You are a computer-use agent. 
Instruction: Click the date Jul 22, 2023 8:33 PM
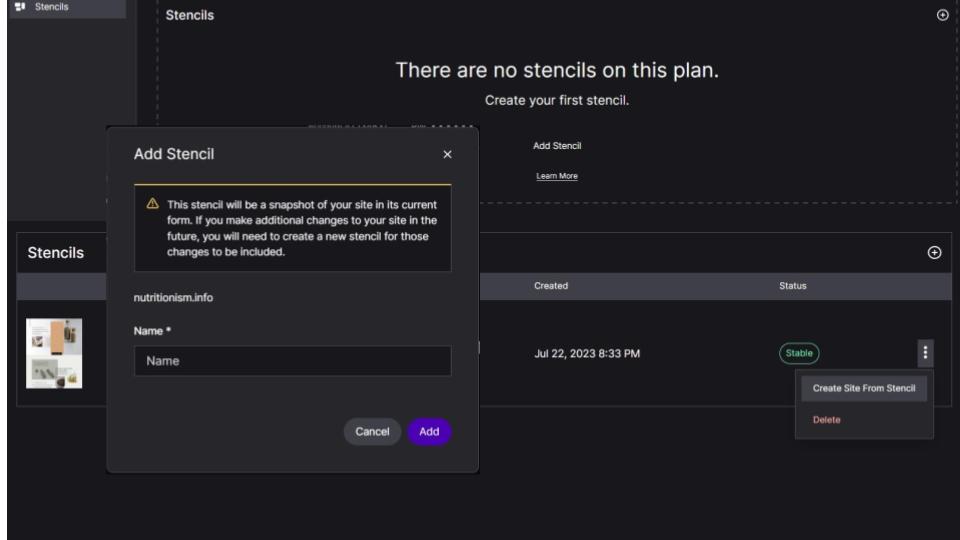pos(587,354)
